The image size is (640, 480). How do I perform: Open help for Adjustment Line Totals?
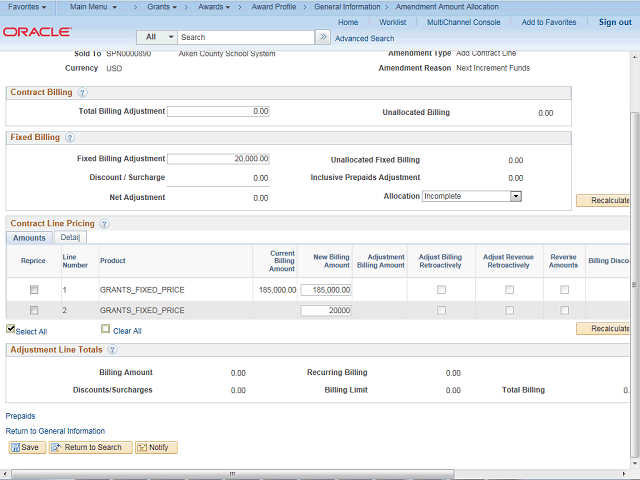[112, 350]
